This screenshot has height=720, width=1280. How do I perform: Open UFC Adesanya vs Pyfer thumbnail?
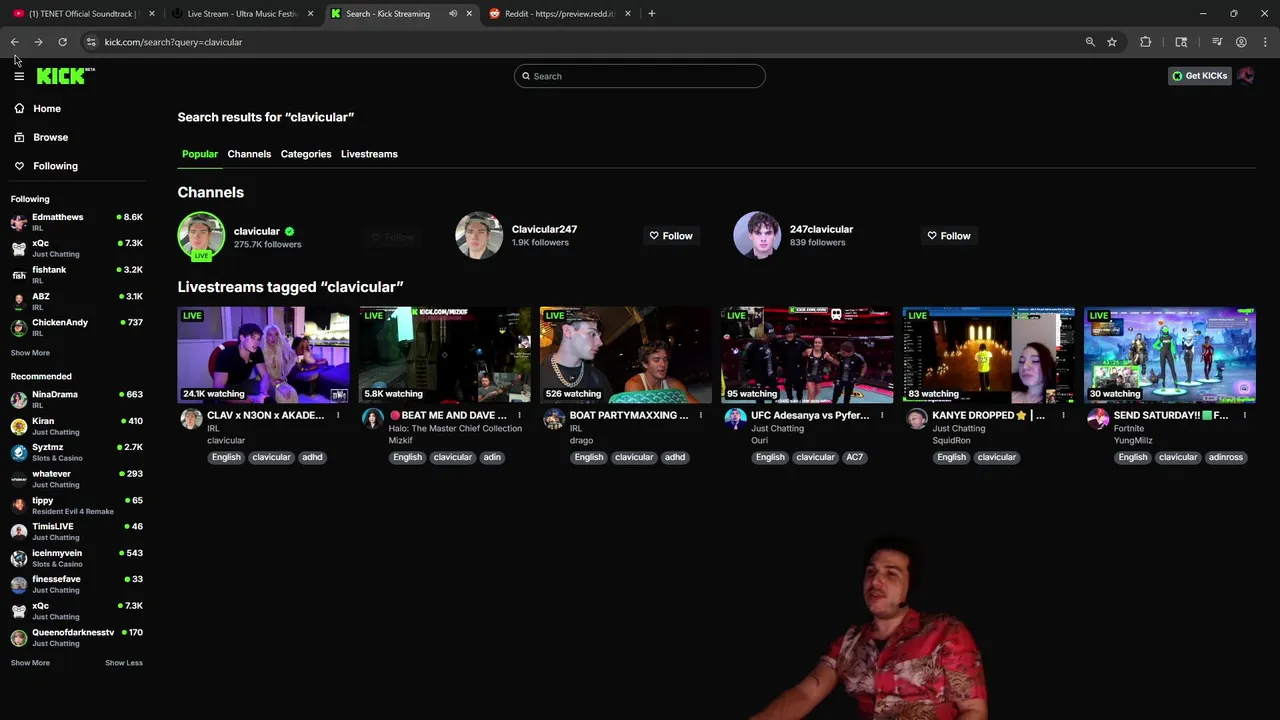coord(807,355)
